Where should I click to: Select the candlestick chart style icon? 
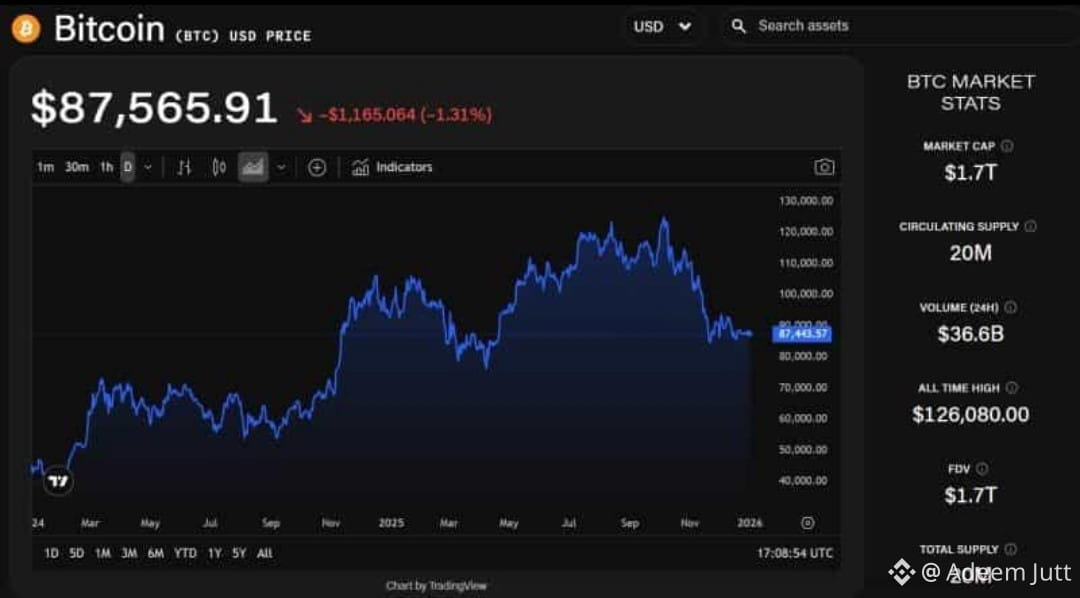pos(219,167)
